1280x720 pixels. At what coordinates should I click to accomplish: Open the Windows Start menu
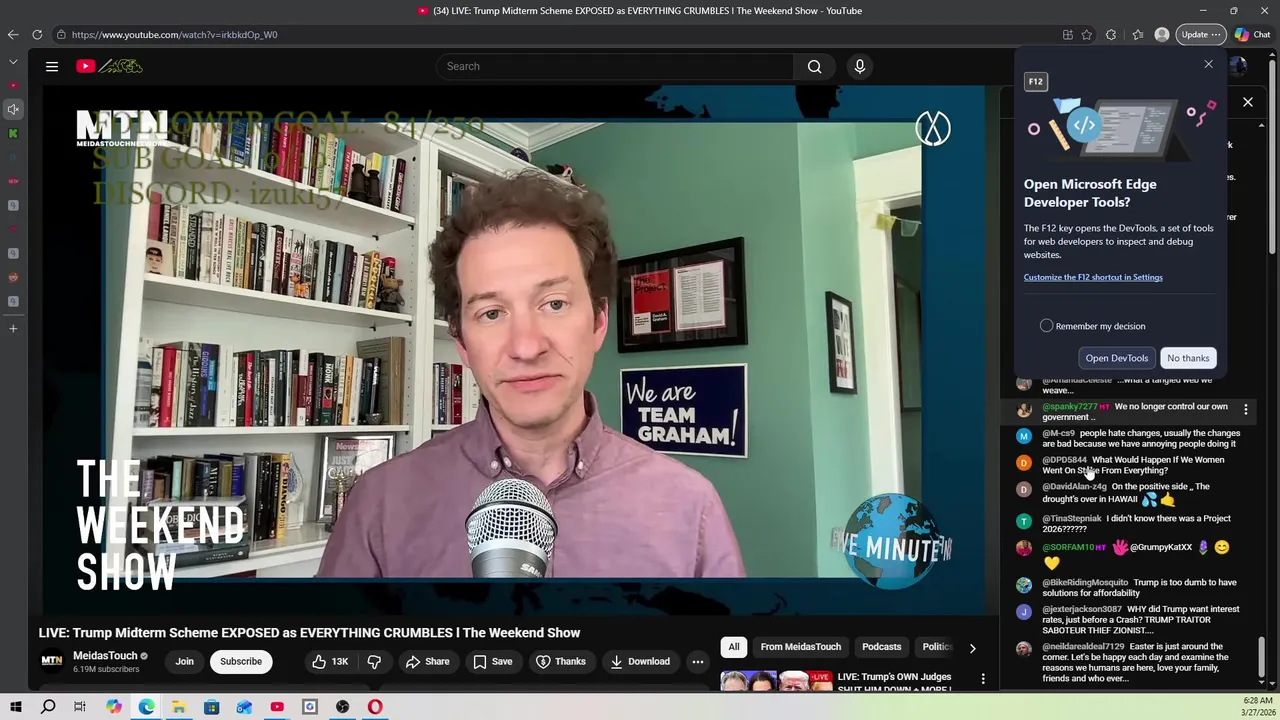point(16,707)
